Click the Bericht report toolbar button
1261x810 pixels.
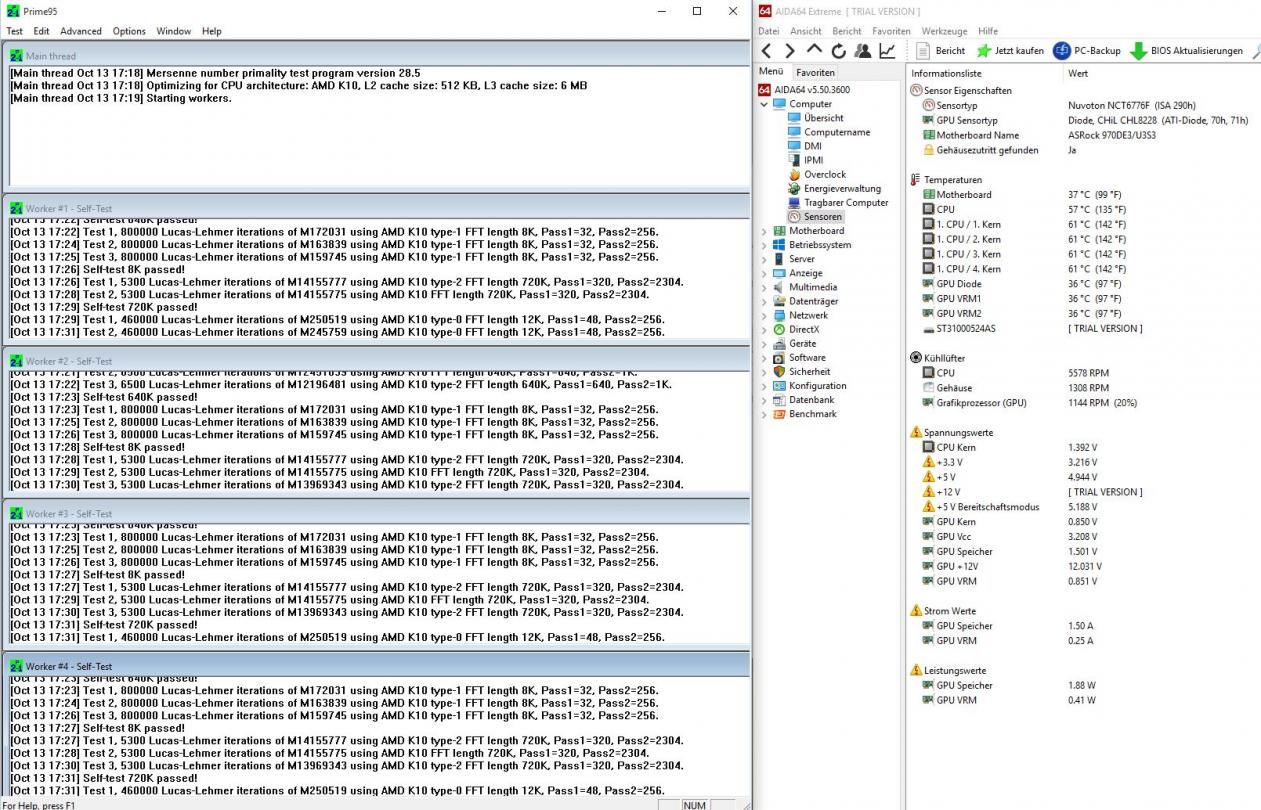click(941, 51)
